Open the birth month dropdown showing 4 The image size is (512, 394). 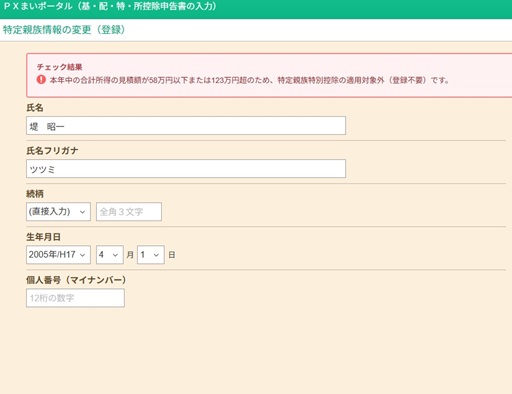110,255
